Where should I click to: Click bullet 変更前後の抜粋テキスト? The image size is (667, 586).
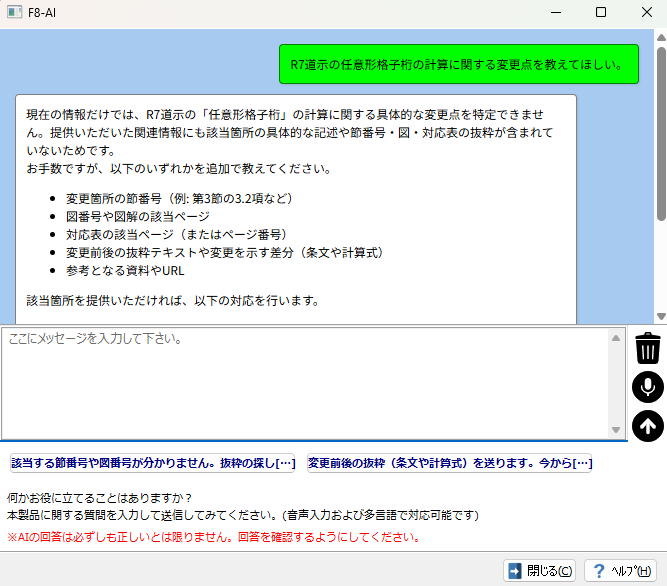[x=225, y=253]
